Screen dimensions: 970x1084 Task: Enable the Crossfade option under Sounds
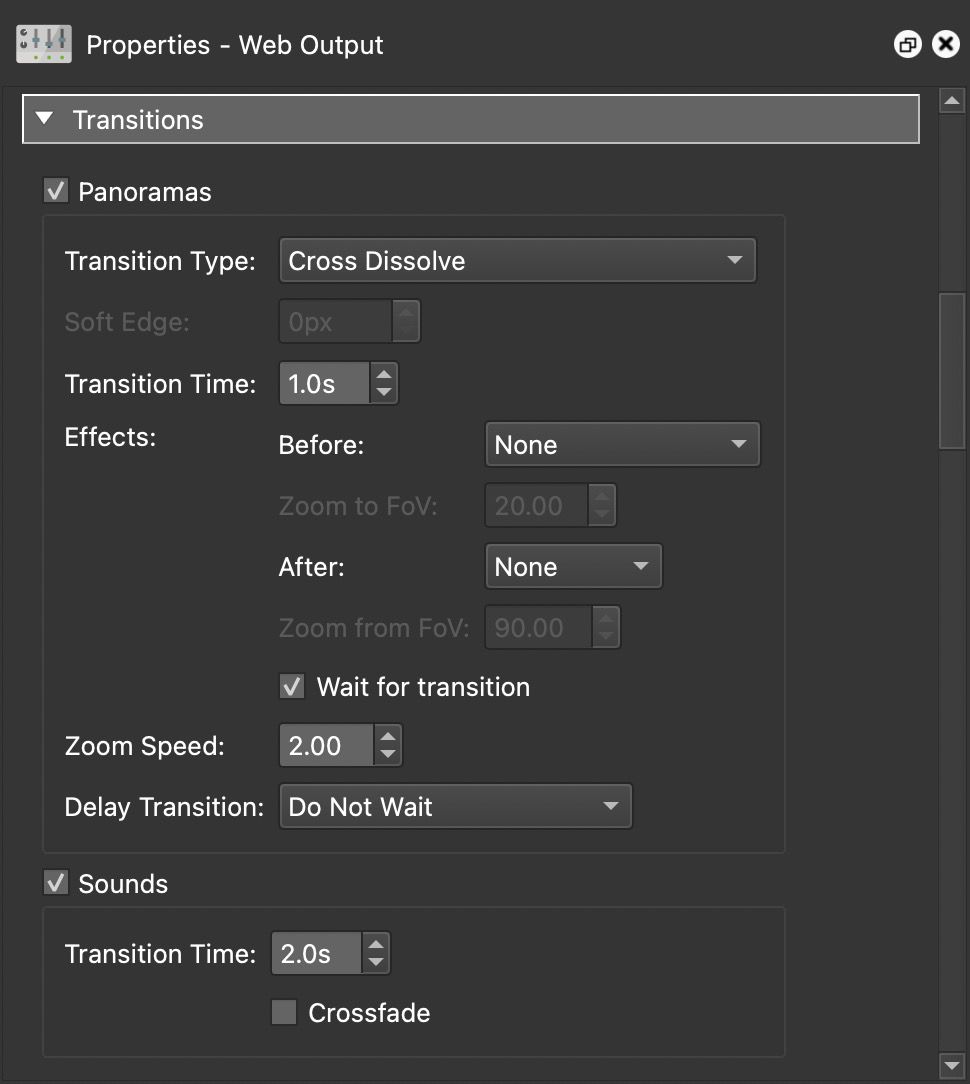point(283,1012)
